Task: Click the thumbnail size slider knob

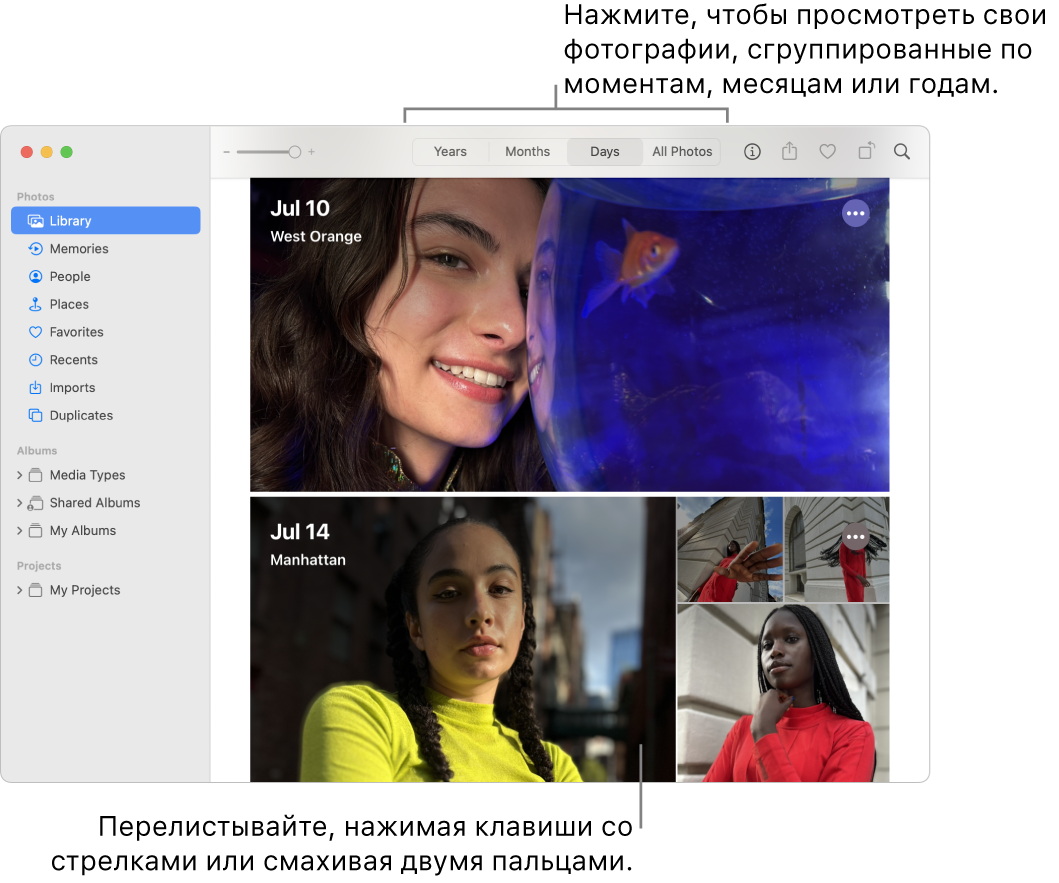Action: [294, 152]
